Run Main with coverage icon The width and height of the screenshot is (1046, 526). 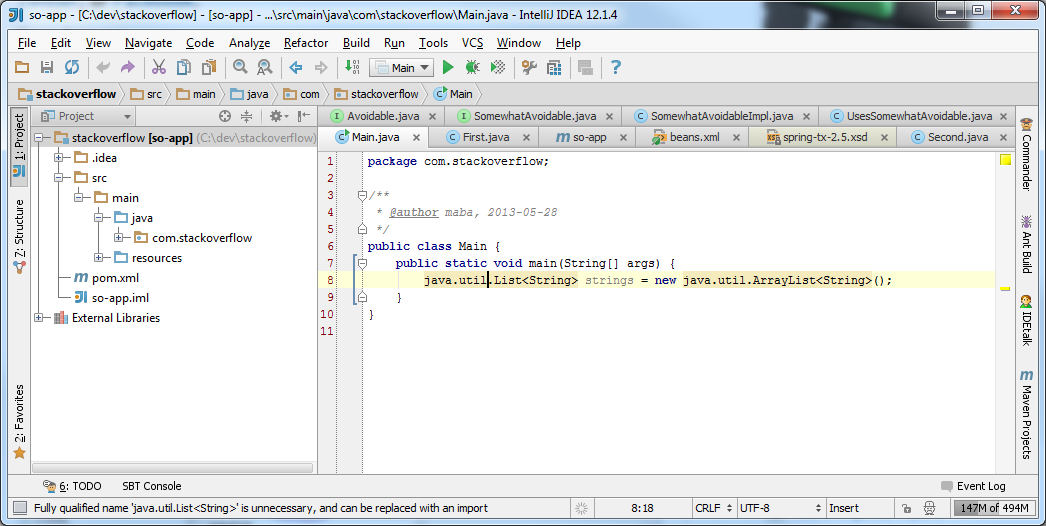(498, 67)
